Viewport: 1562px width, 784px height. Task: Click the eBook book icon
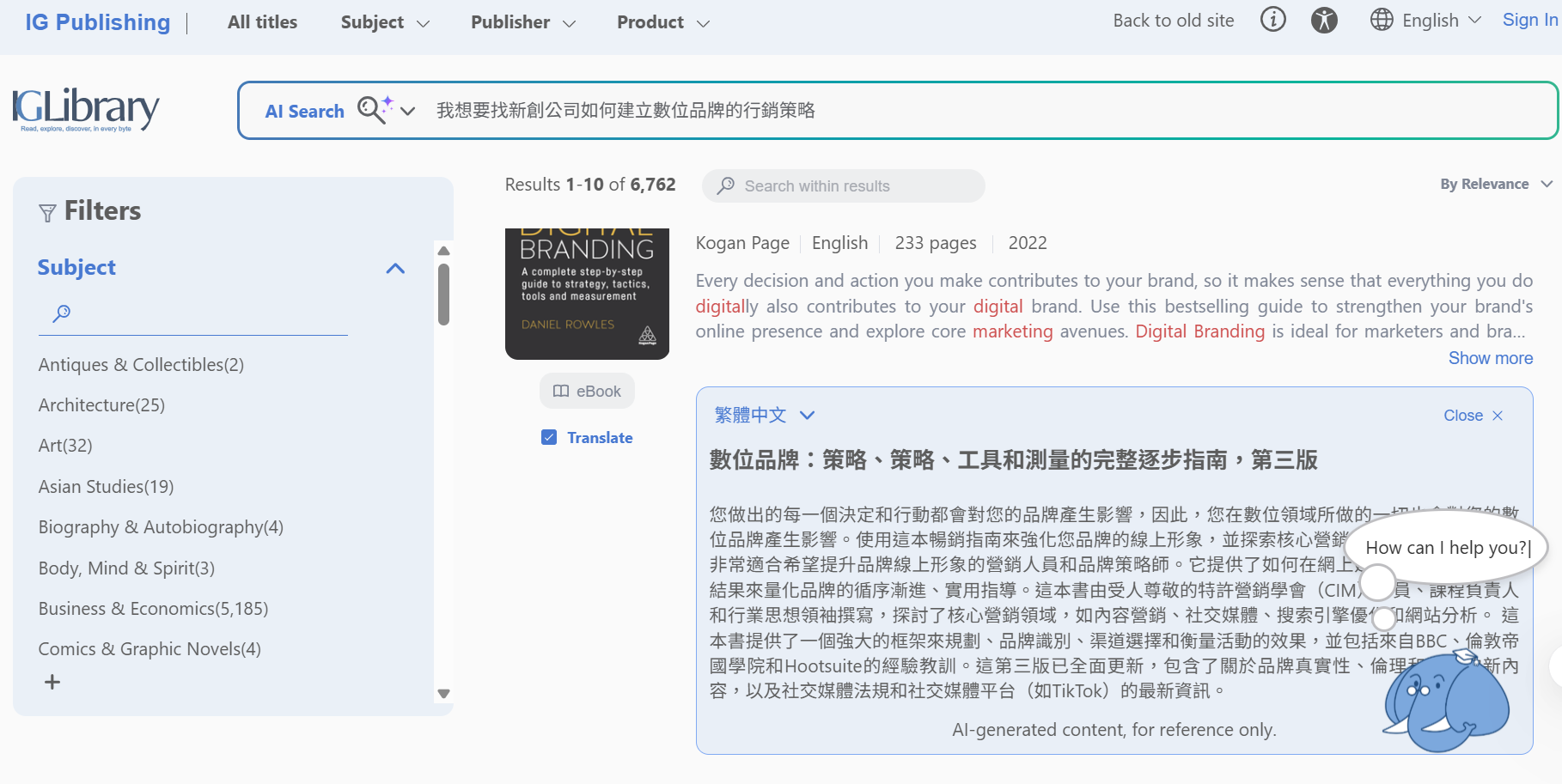[x=561, y=392]
